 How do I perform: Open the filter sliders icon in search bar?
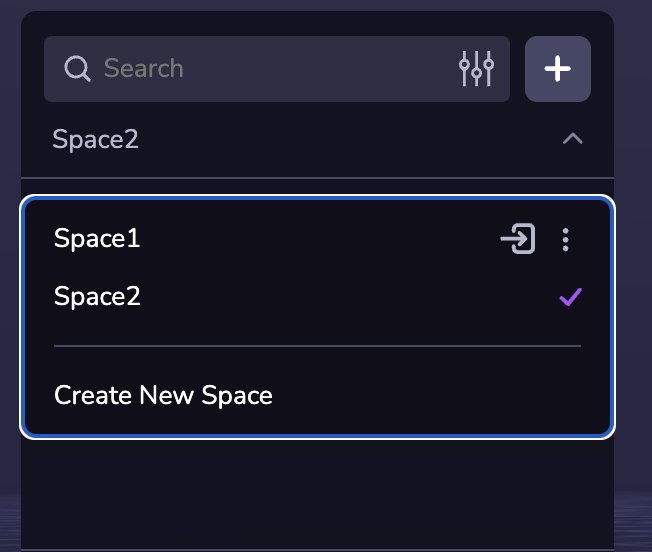click(x=476, y=69)
